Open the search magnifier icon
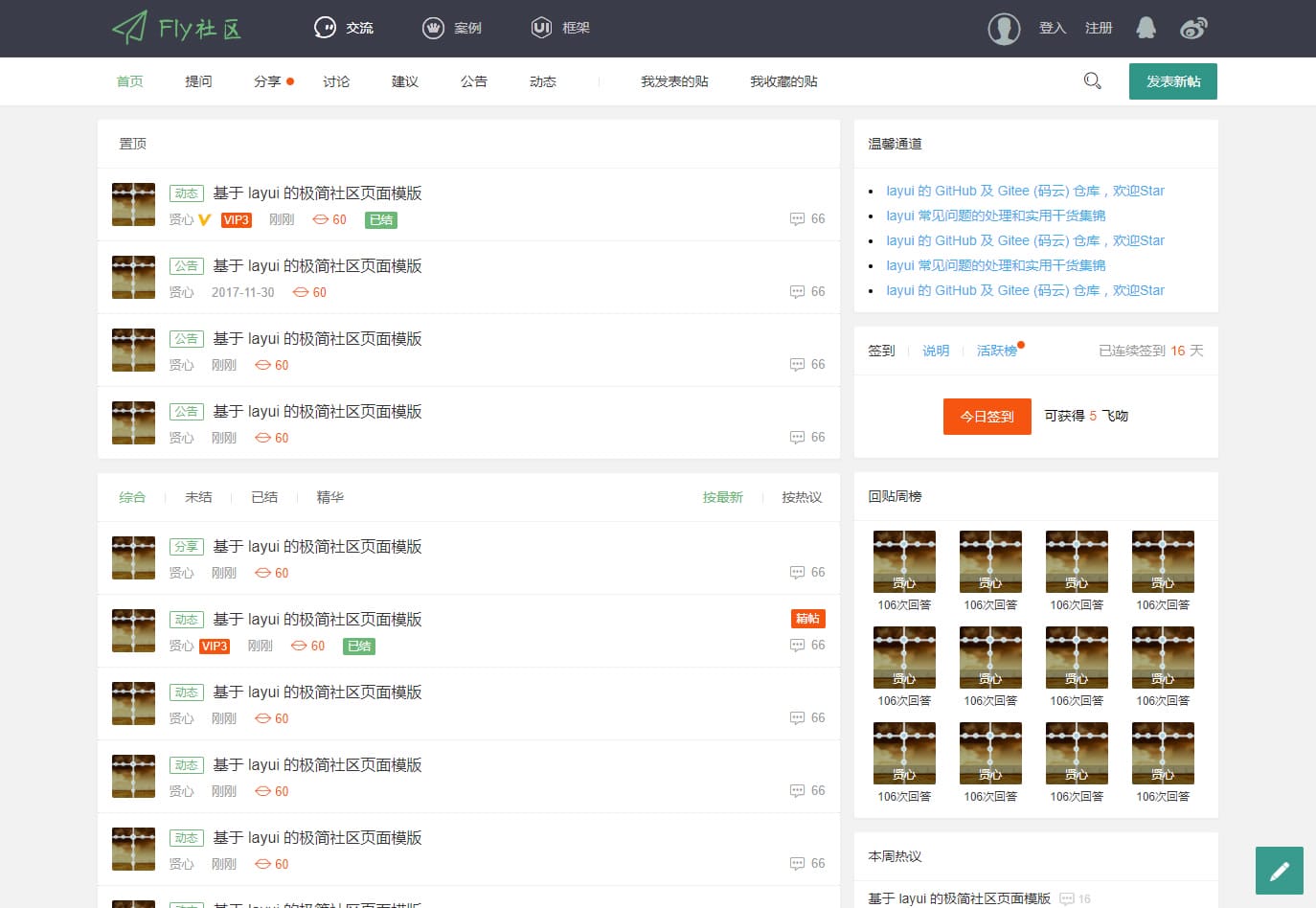Image resolution: width=1316 pixels, height=908 pixels. (x=1092, y=81)
